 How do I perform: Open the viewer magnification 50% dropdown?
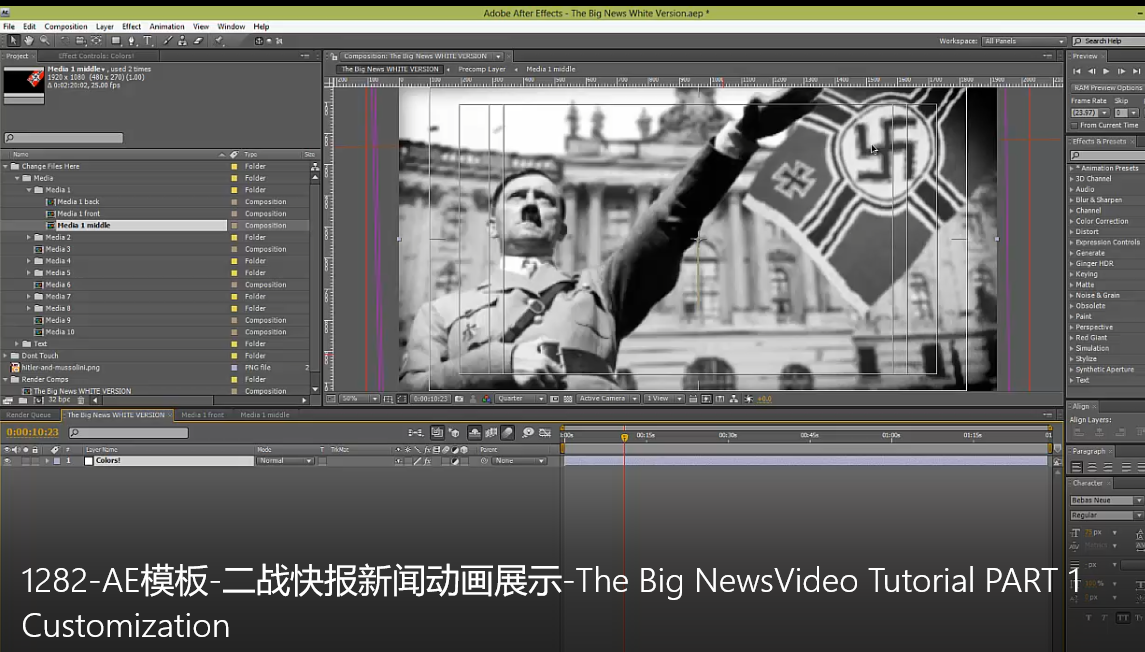coord(359,399)
